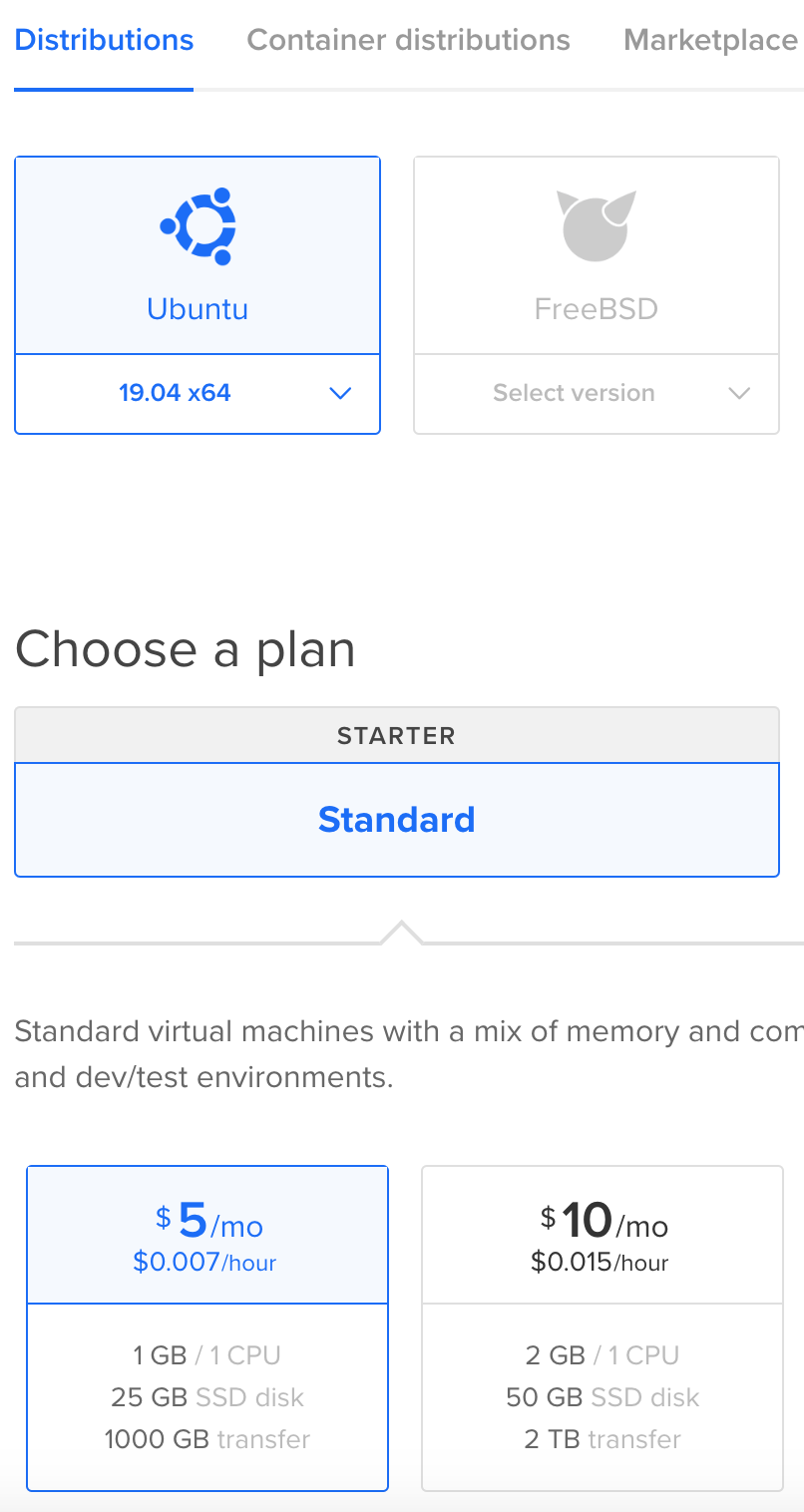Click the FreeBSD version chevron arrow
The image size is (804, 1512).
click(739, 394)
